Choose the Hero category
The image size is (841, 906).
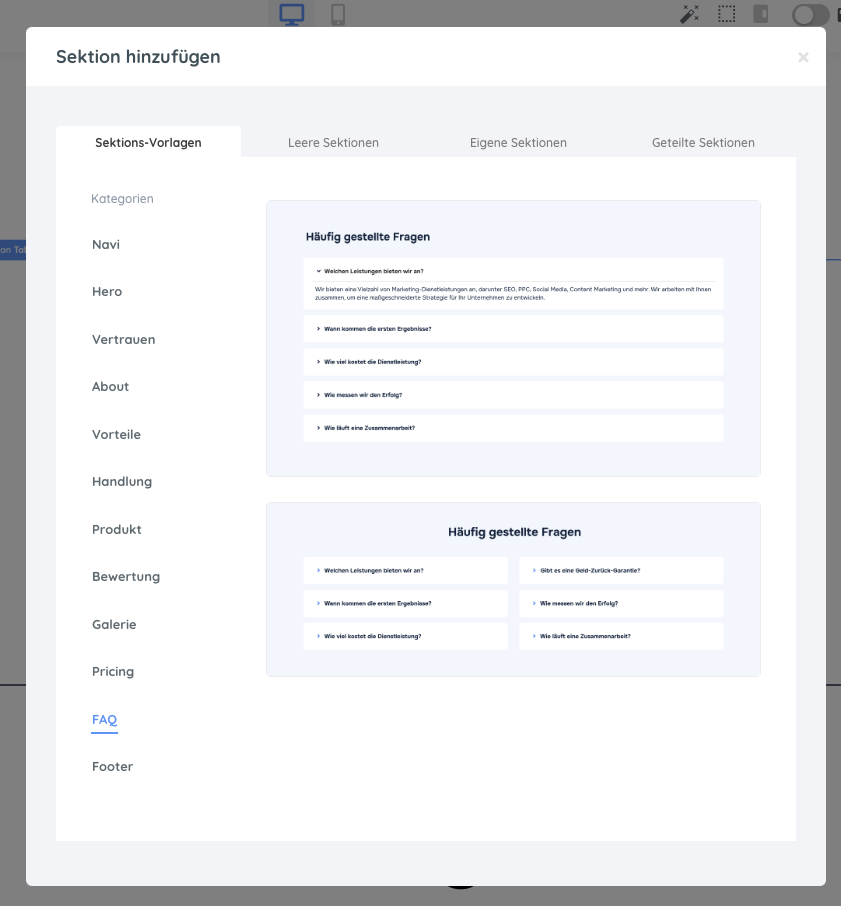pos(107,292)
